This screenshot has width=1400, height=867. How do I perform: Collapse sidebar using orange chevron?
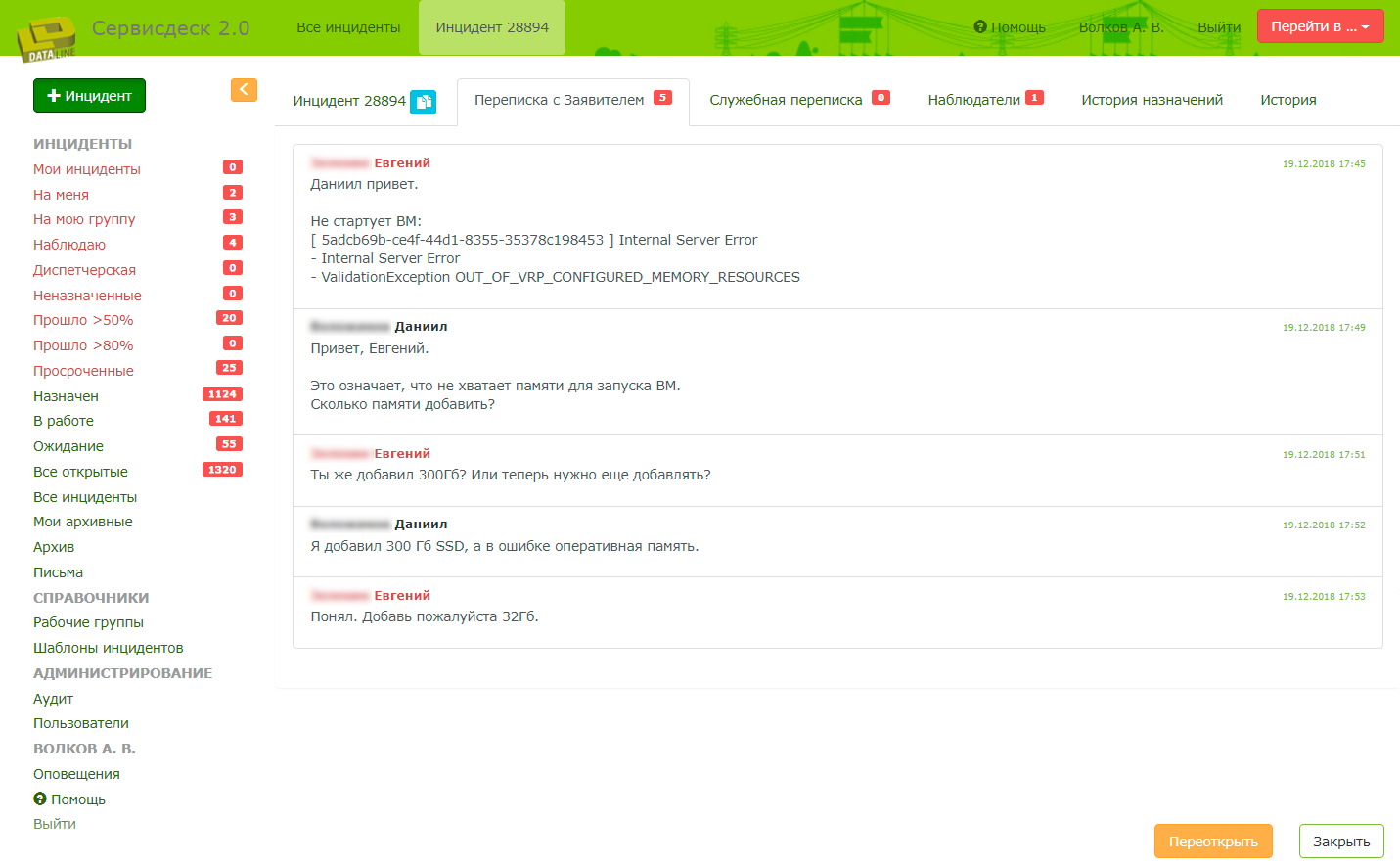click(244, 89)
